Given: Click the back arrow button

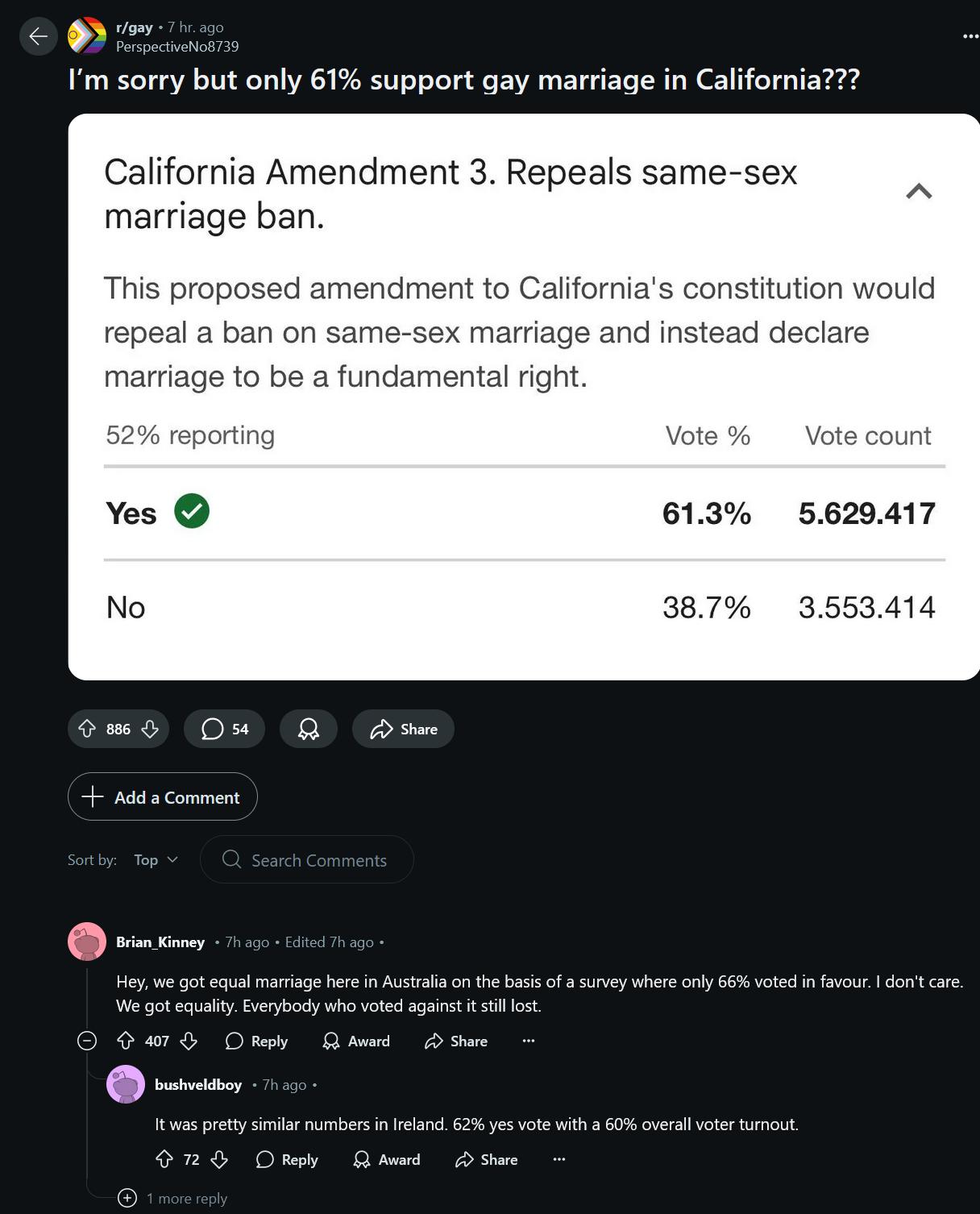Looking at the screenshot, I should tap(38, 36).
